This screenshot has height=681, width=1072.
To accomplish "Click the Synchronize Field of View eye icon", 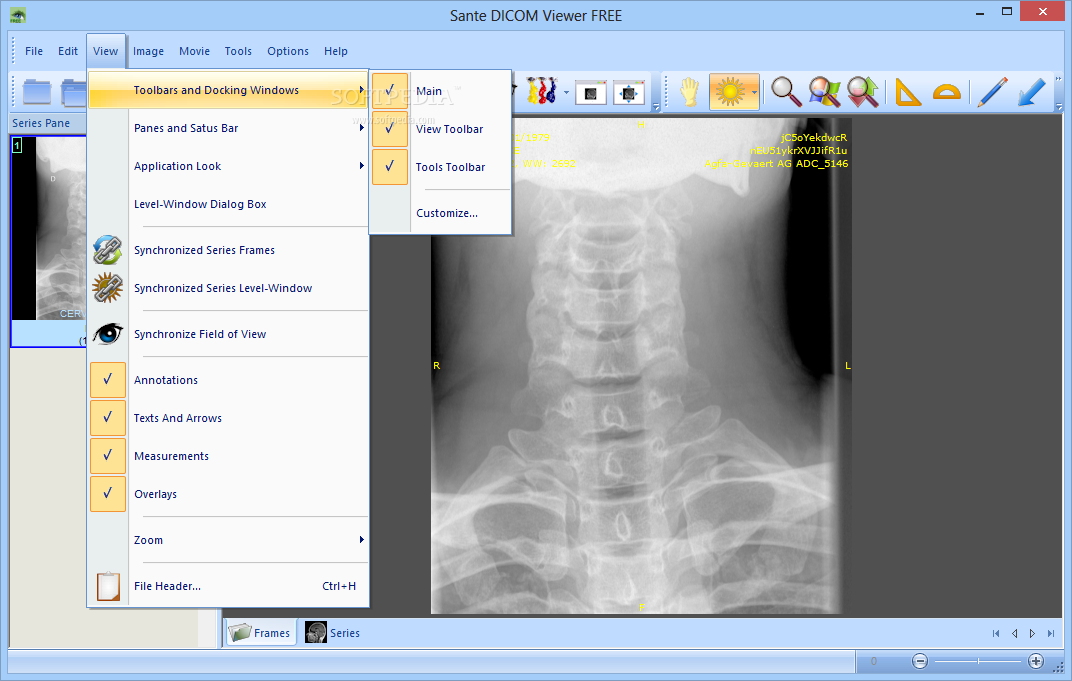I will point(107,334).
